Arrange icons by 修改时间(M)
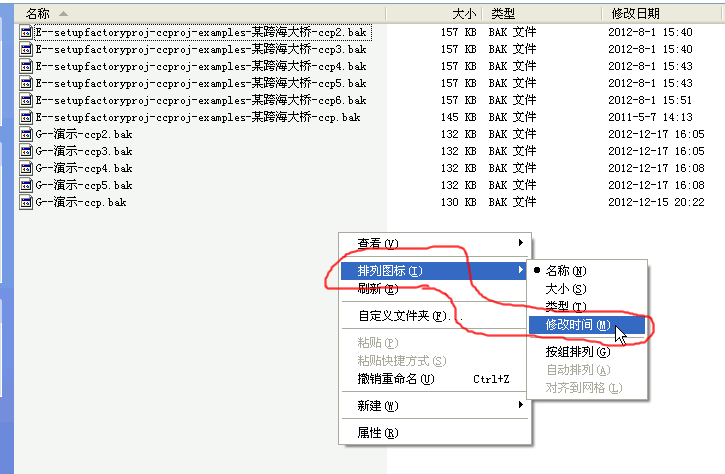The image size is (725, 474). 587,325
